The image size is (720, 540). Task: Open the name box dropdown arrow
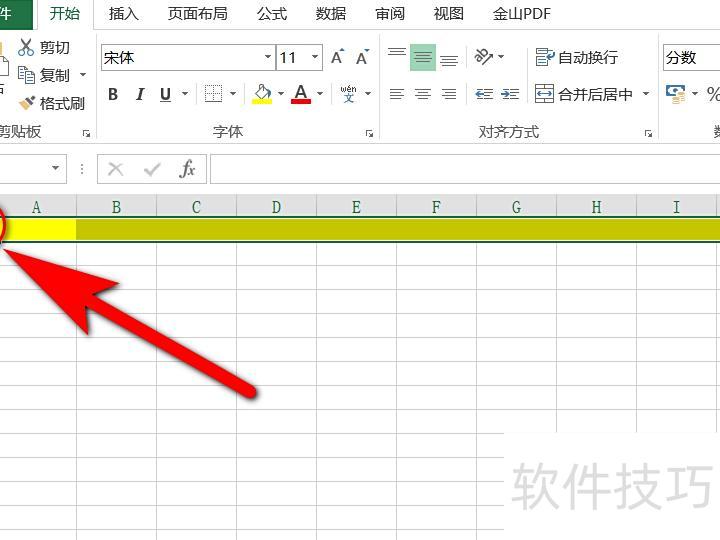click(56, 168)
